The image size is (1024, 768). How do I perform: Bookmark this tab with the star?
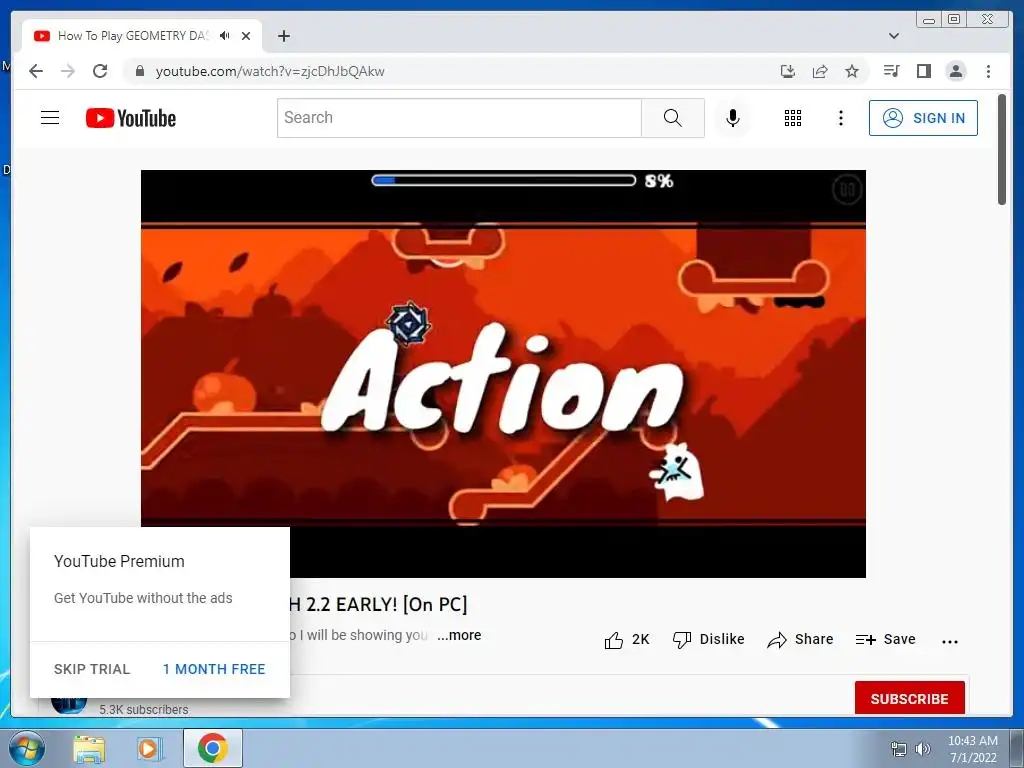pyautogui.click(x=852, y=71)
